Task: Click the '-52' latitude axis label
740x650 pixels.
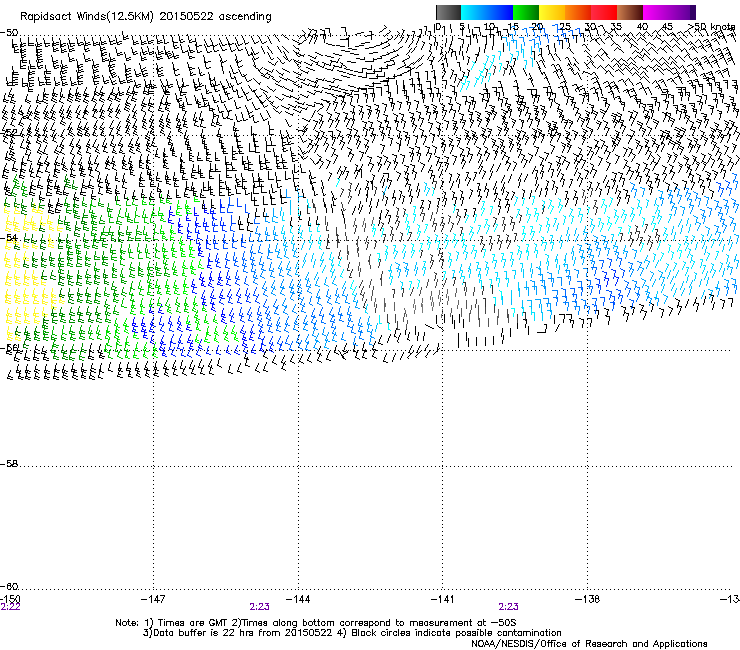Action: coord(9,133)
